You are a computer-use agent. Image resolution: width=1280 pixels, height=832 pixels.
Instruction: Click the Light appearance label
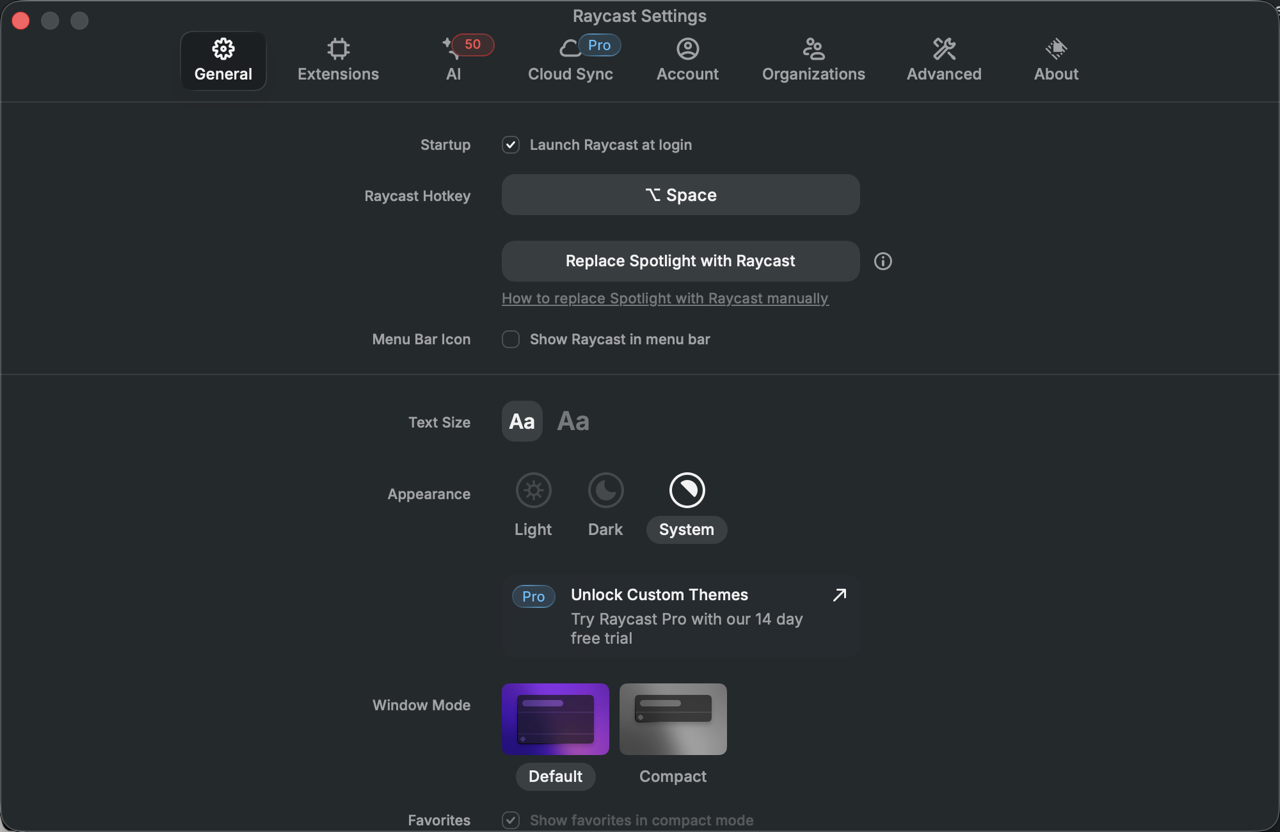(x=533, y=529)
